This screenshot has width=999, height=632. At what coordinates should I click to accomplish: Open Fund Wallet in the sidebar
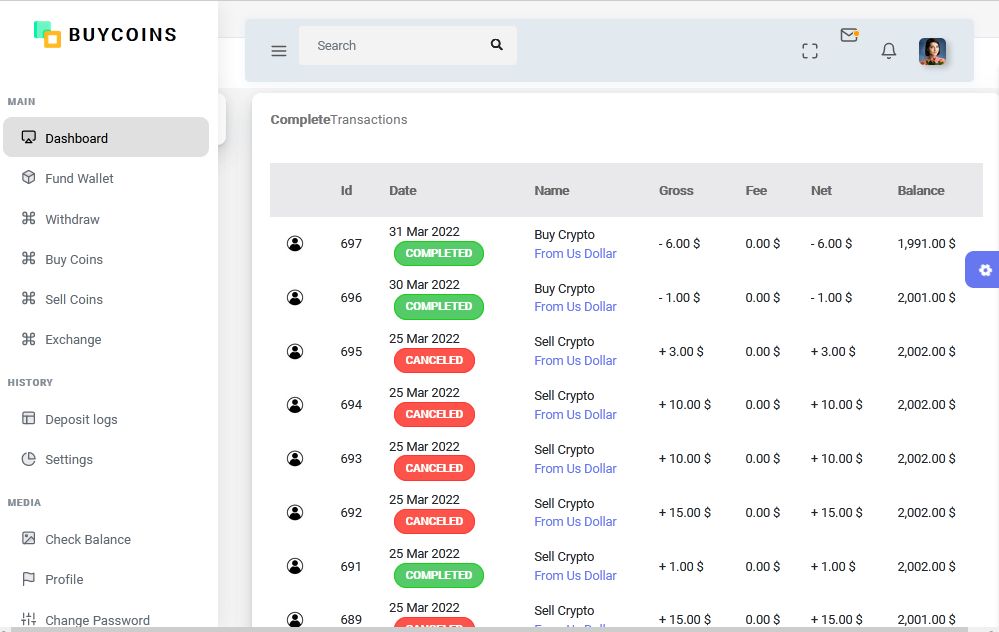79,178
